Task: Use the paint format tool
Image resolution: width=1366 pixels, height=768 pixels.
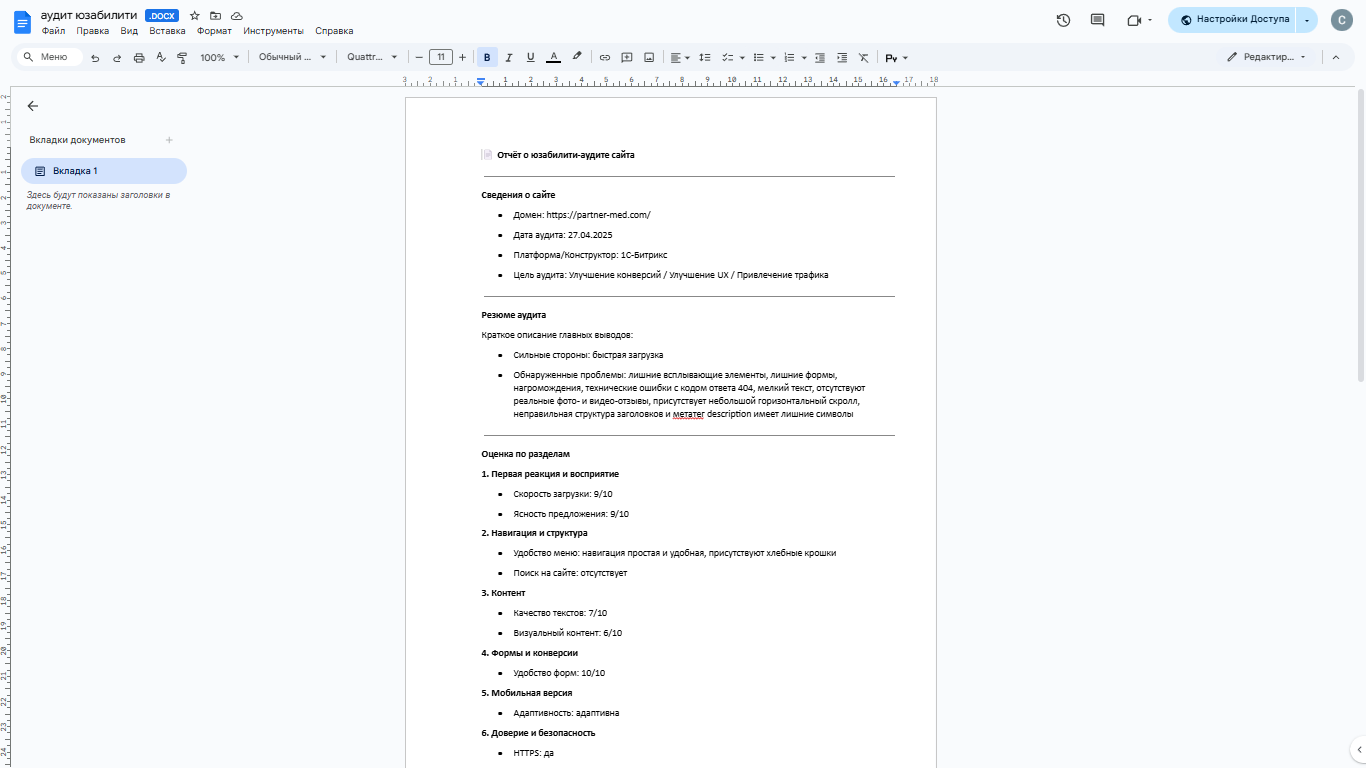Action: click(181, 57)
